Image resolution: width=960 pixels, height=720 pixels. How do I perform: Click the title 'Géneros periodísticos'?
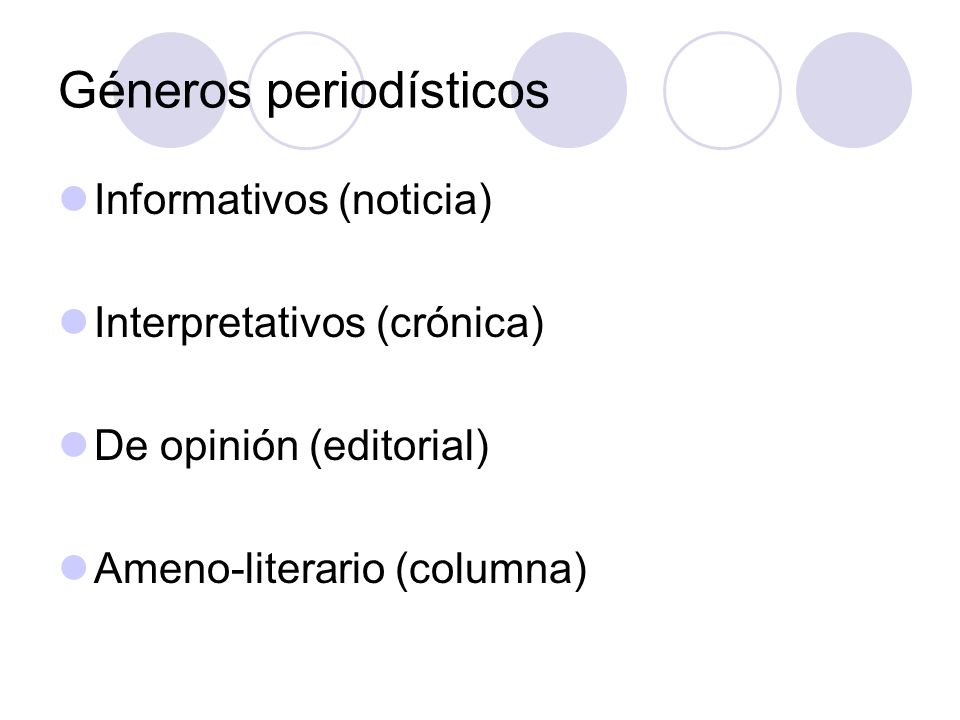pos(304,91)
